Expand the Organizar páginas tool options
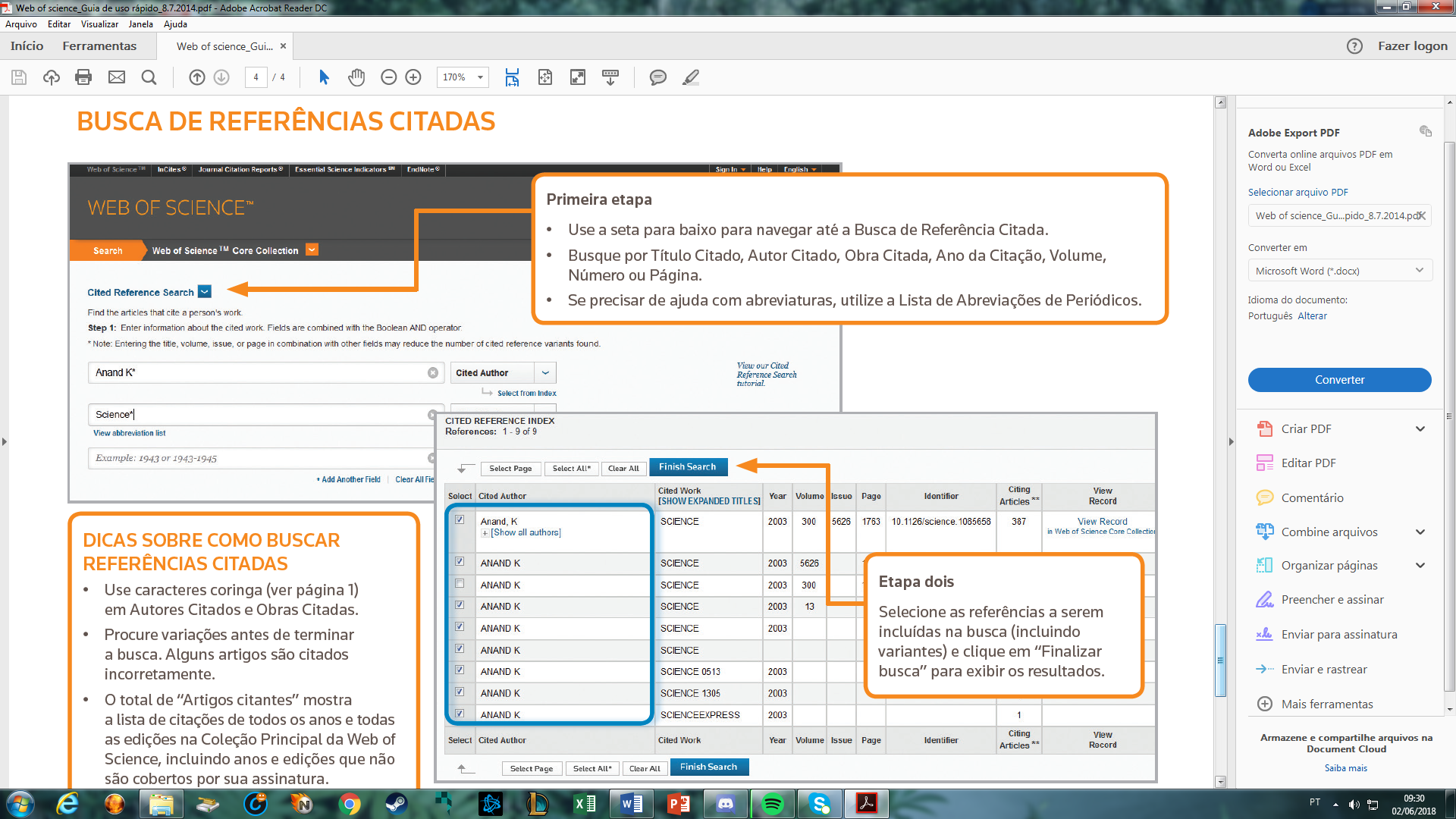 coord(1420,566)
